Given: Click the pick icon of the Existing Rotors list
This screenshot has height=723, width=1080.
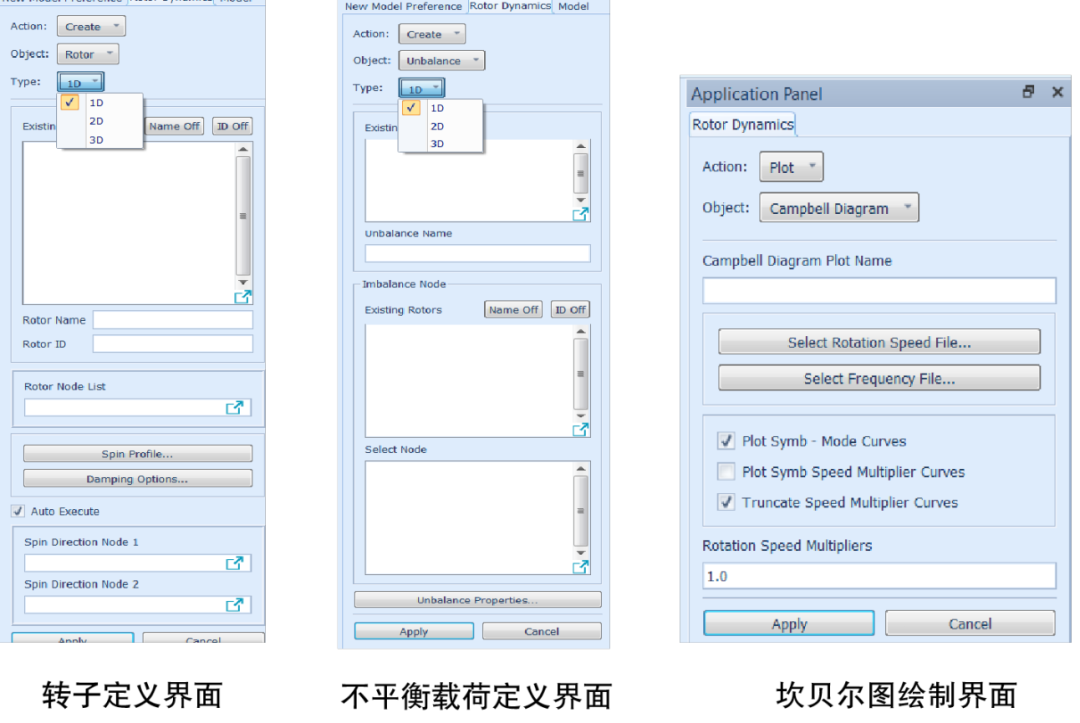Looking at the screenshot, I should pyautogui.click(x=581, y=430).
